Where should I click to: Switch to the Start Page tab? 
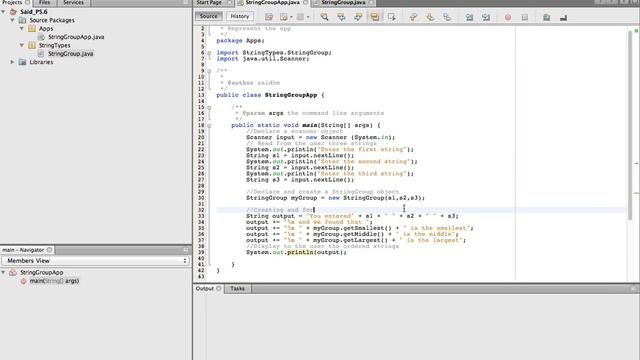tap(209, 2)
